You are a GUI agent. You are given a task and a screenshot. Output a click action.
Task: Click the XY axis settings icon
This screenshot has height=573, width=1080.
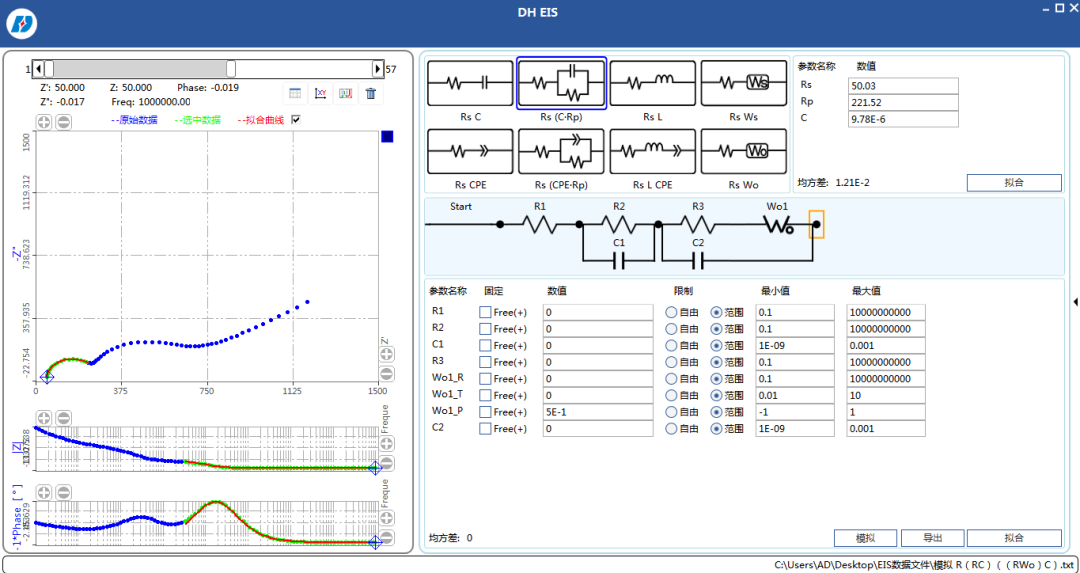click(320, 94)
